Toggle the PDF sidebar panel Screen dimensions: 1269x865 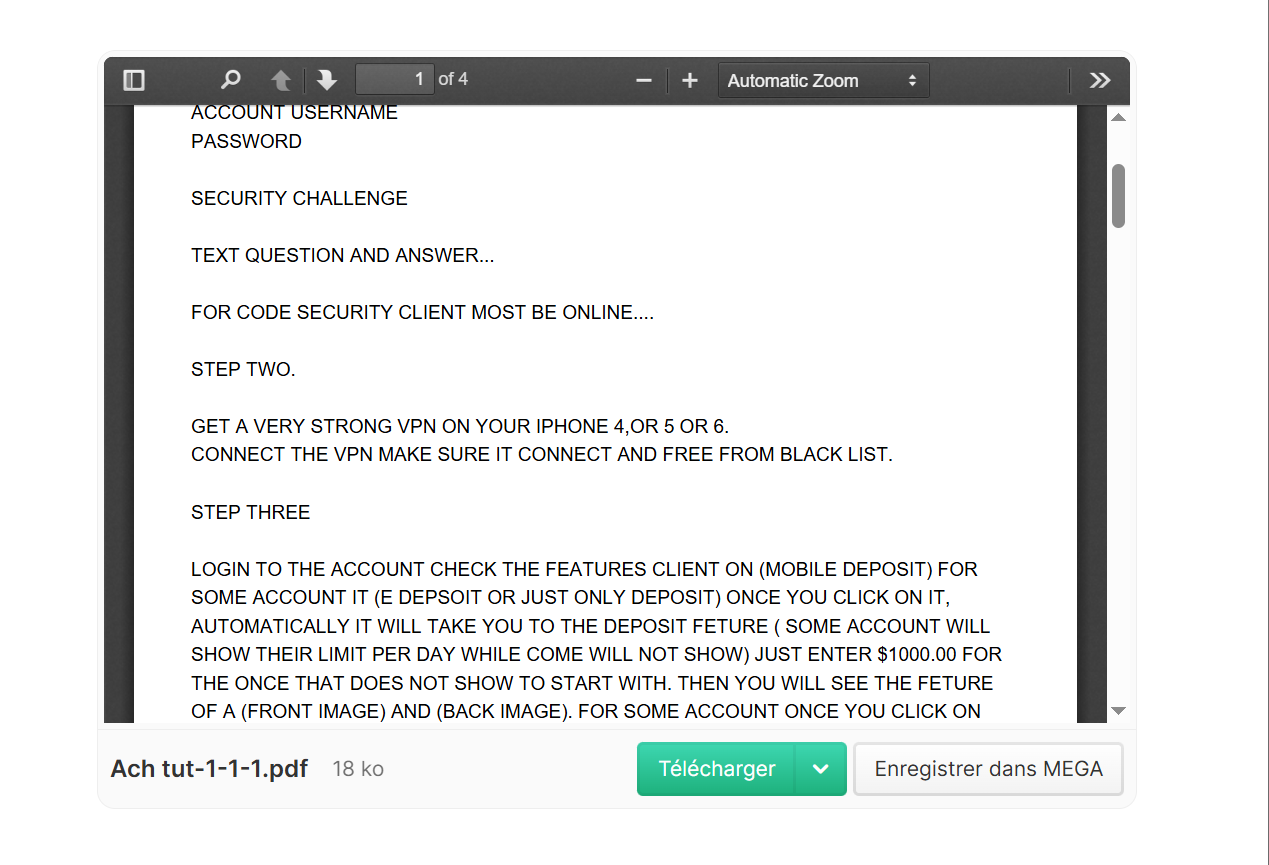click(134, 80)
